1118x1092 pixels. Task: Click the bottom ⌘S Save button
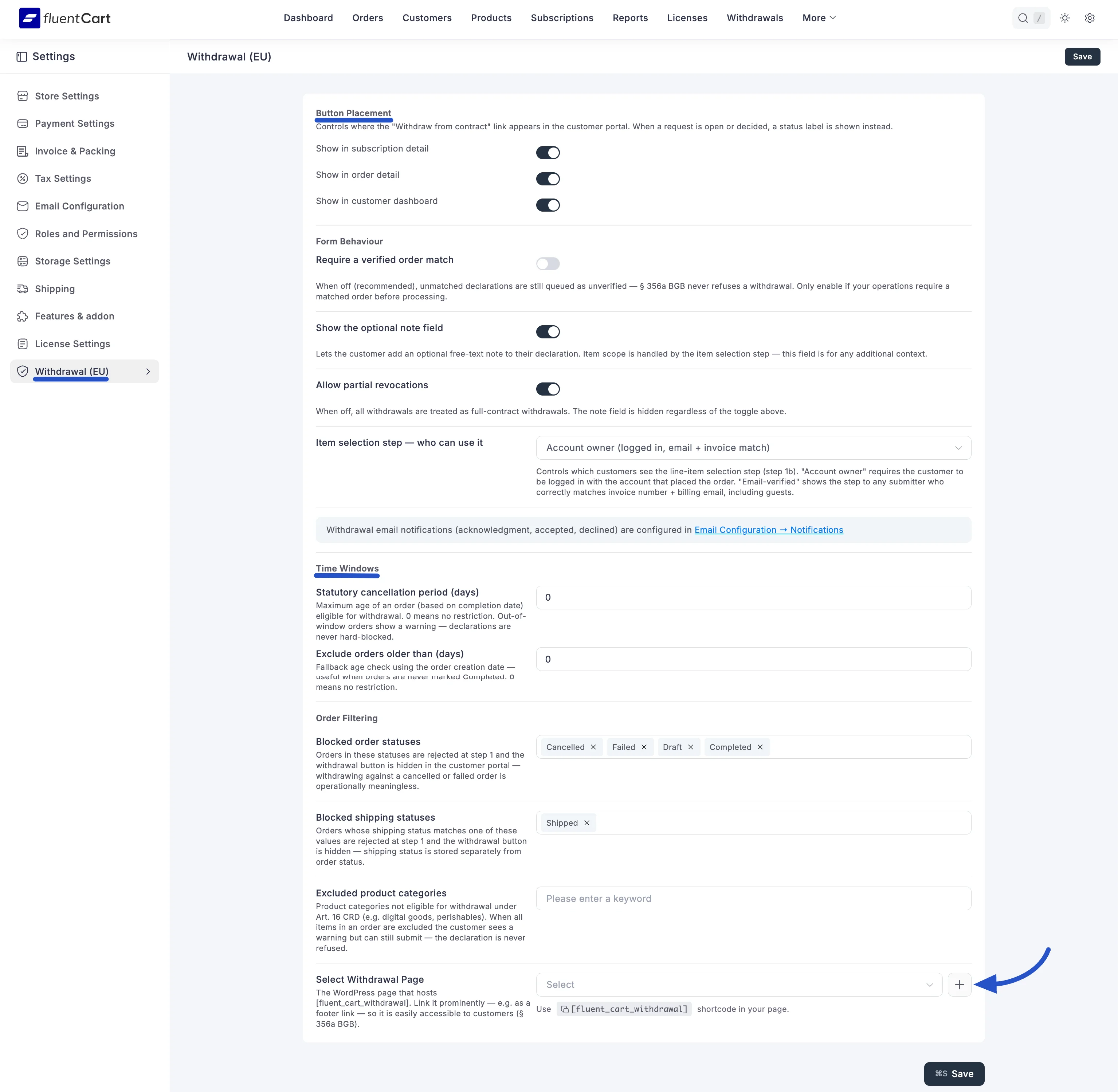click(954, 1074)
